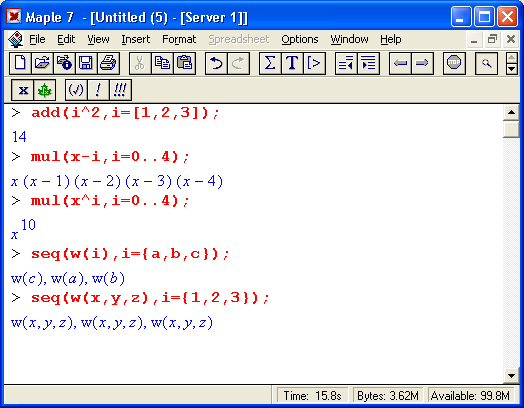Paste from clipboard using the Paste icon

pyautogui.click(x=184, y=63)
